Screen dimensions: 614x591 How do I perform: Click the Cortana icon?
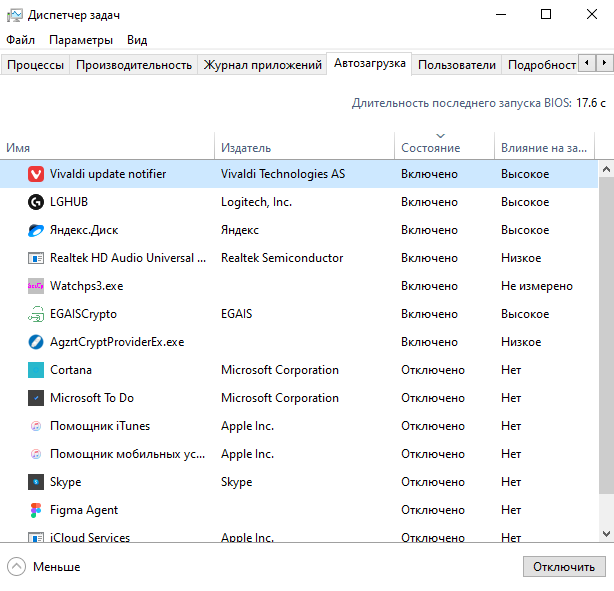click(x=36, y=370)
